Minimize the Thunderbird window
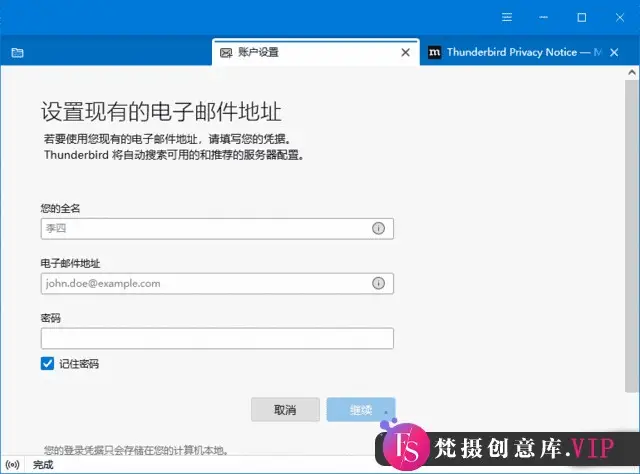The width and height of the screenshot is (640, 474). 544,17
